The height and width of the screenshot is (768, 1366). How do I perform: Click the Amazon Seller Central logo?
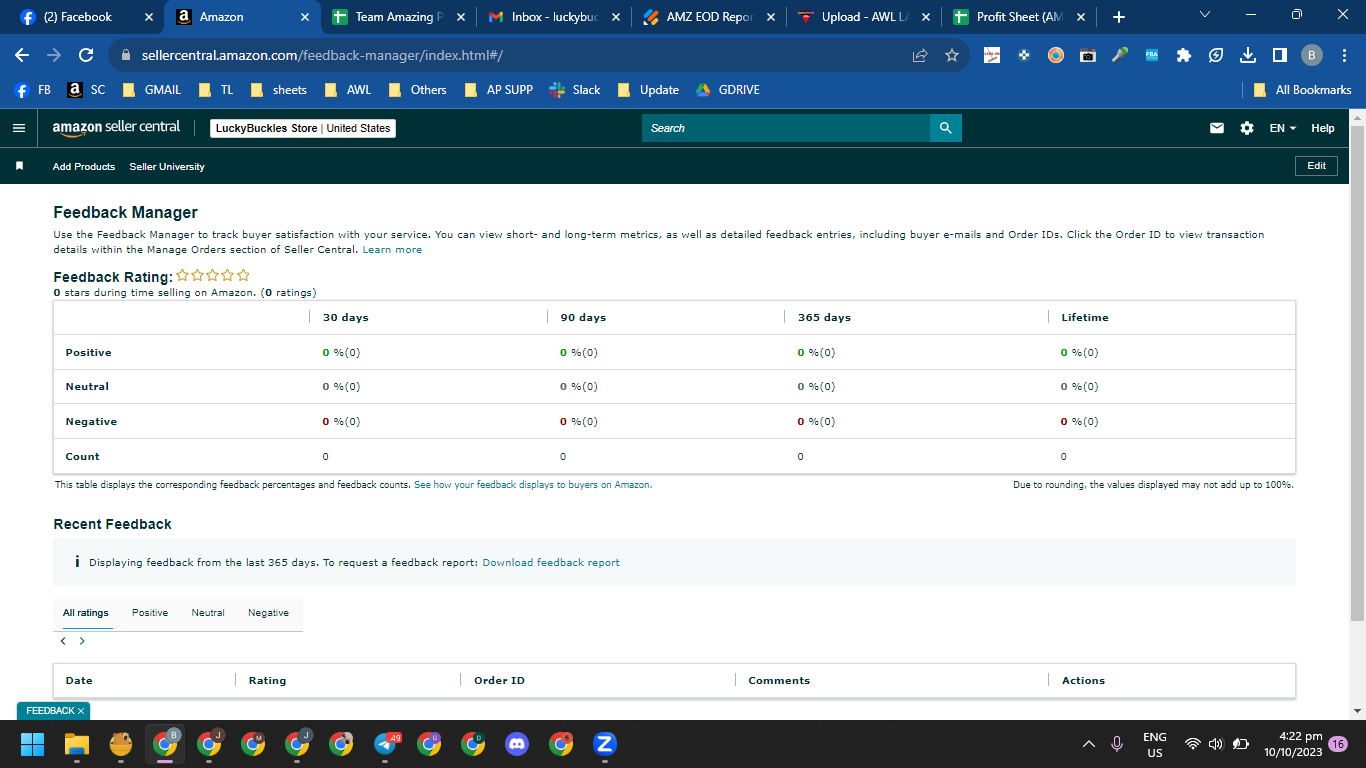point(116,128)
